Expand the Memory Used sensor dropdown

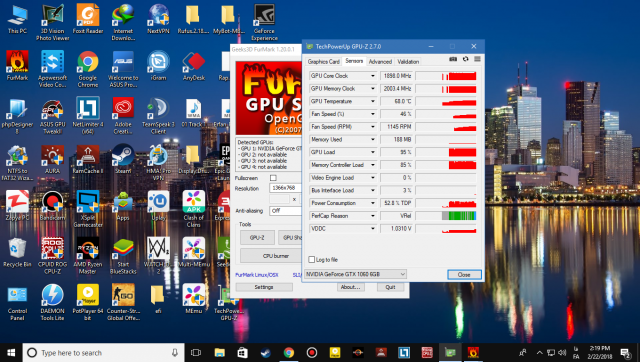tap(373, 140)
